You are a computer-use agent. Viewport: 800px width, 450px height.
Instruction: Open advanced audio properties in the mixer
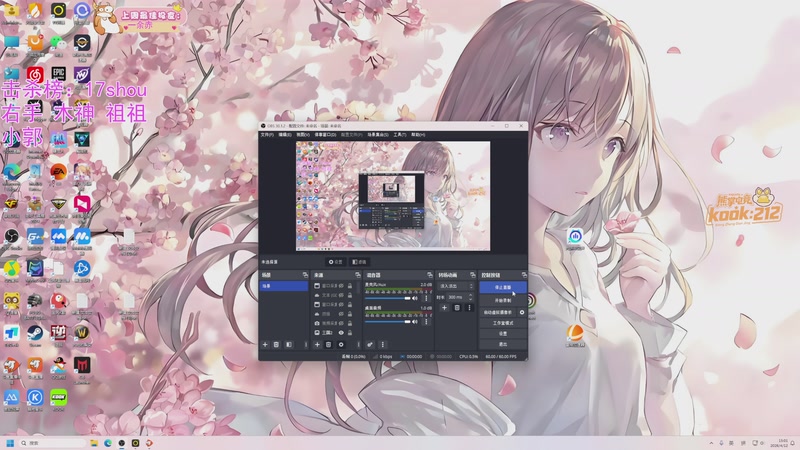tap(370, 344)
